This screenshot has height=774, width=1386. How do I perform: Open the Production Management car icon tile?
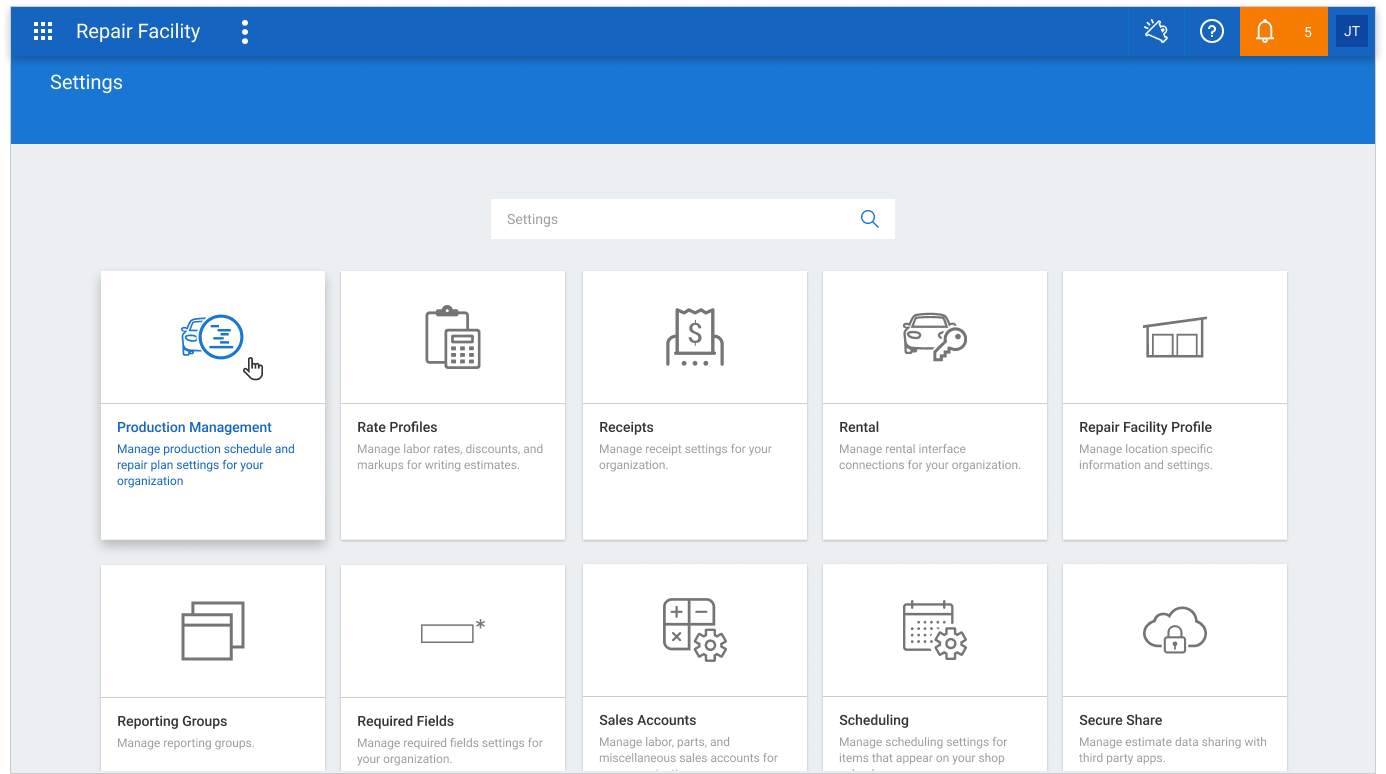[212, 338]
